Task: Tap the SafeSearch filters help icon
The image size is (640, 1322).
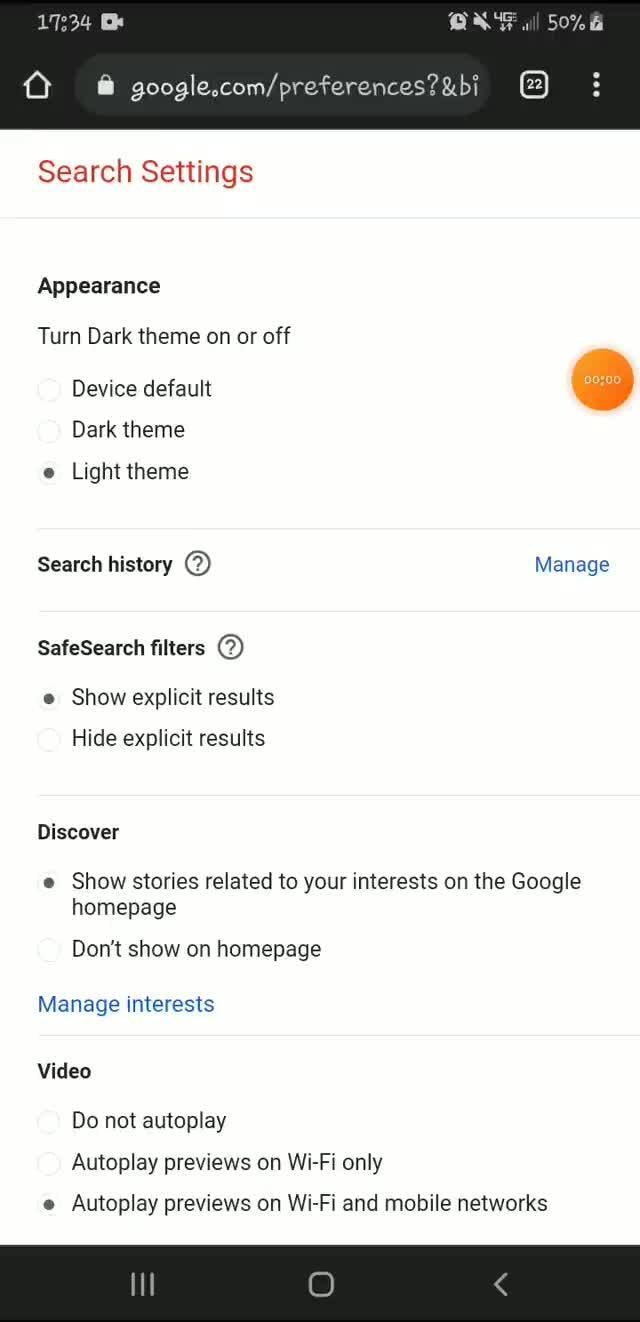Action: (x=229, y=648)
